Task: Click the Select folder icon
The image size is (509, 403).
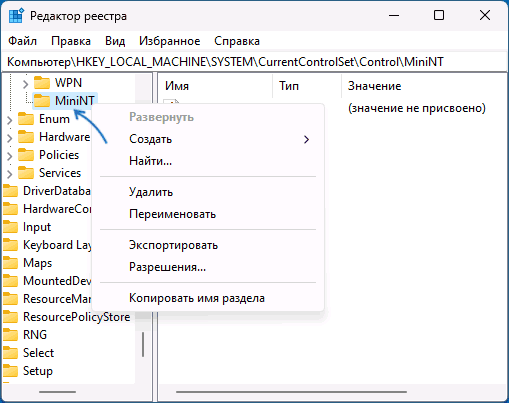Action: click(x=10, y=353)
